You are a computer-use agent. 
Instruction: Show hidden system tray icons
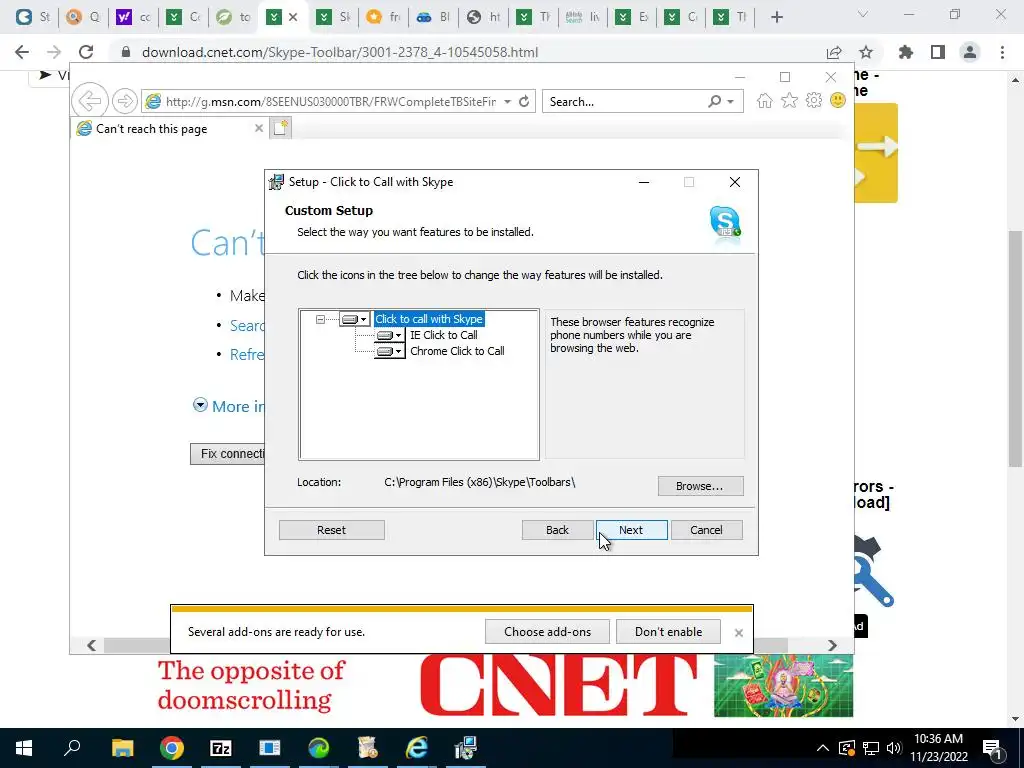[823, 748]
